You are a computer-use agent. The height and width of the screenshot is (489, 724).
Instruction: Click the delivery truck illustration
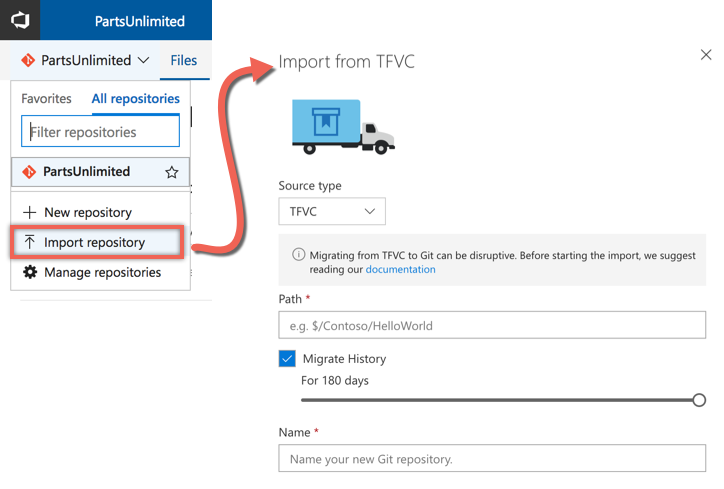[343, 127]
